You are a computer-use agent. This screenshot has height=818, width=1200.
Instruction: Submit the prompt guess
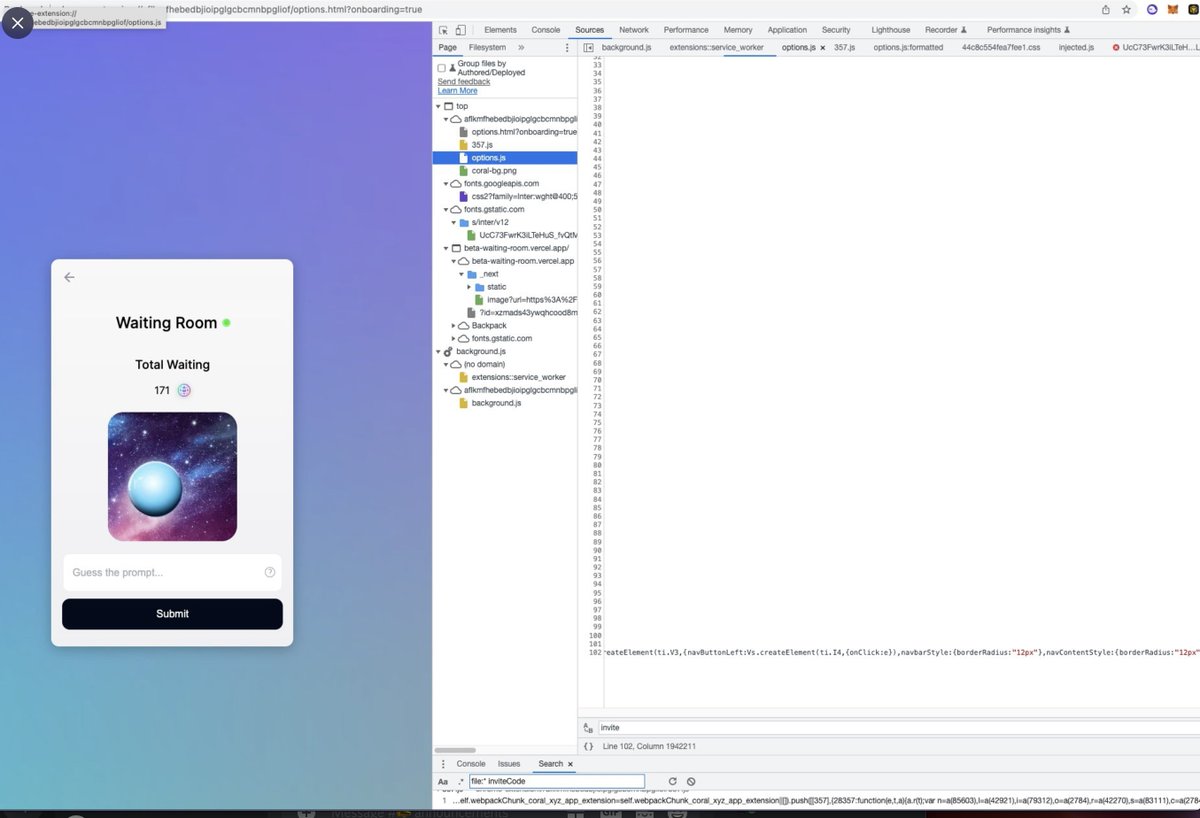172,614
